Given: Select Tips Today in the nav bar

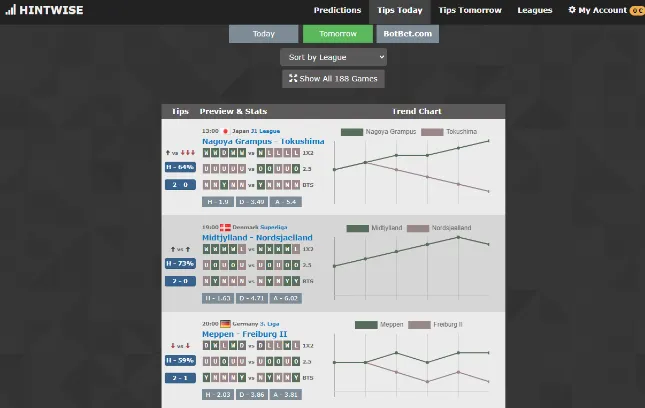Looking at the screenshot, I should pos(400,10).
